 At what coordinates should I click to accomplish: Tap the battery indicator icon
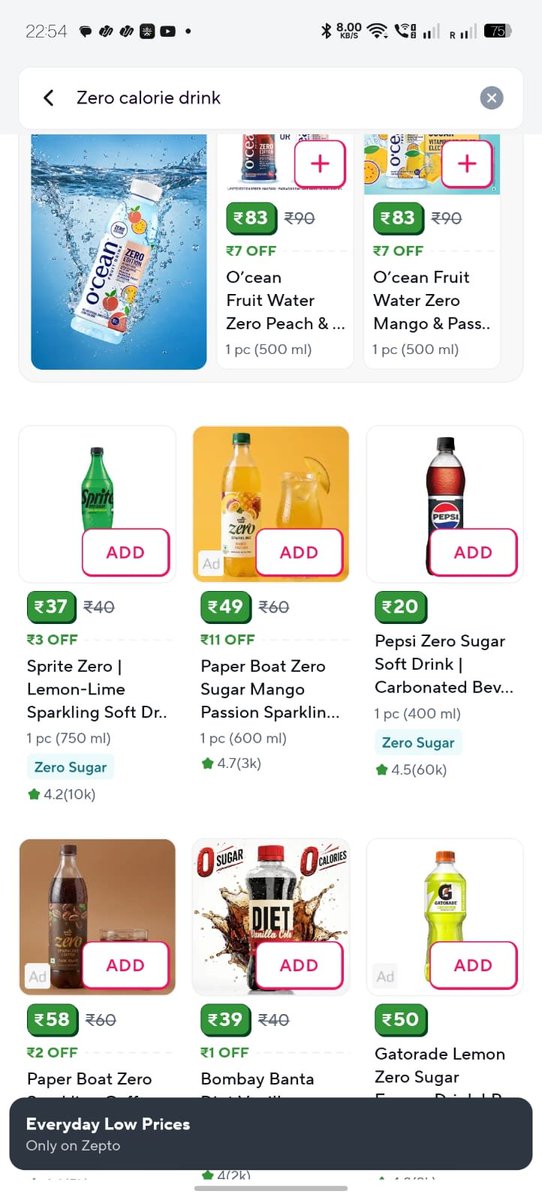click(497, 31)
